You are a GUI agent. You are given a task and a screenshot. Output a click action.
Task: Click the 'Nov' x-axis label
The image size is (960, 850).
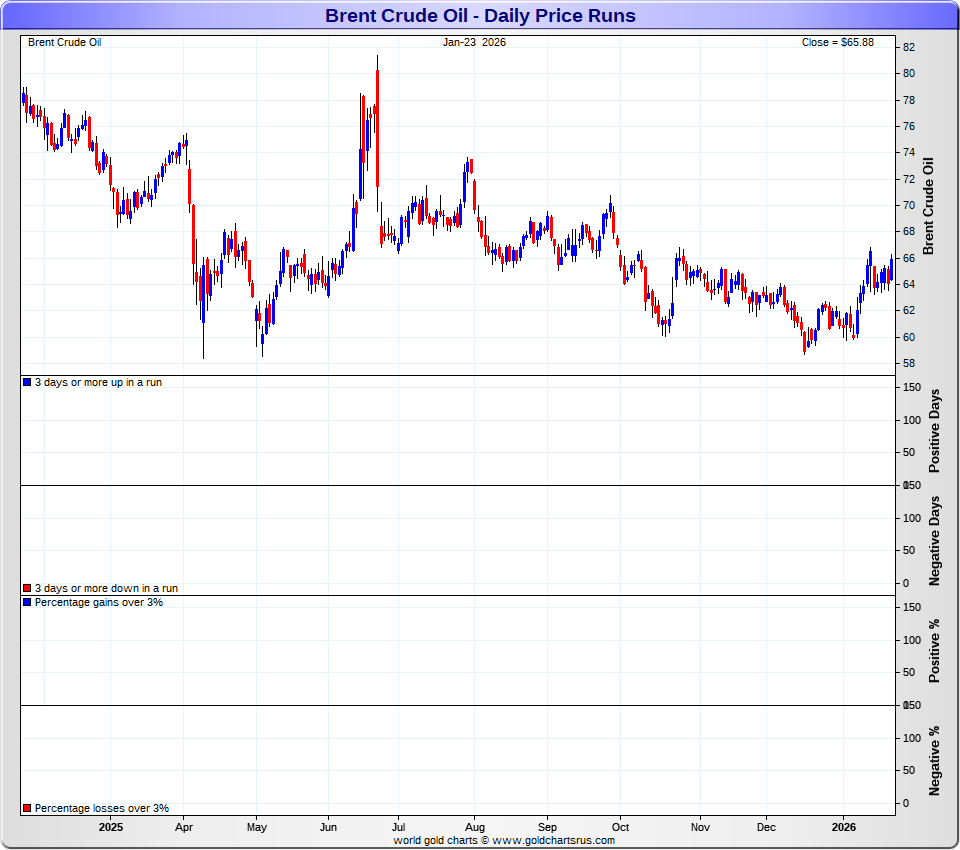click(700, 827)
